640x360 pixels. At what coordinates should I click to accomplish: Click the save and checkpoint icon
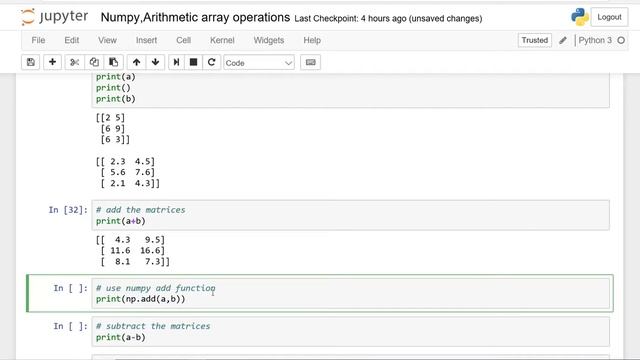click(x=31, y=62)
